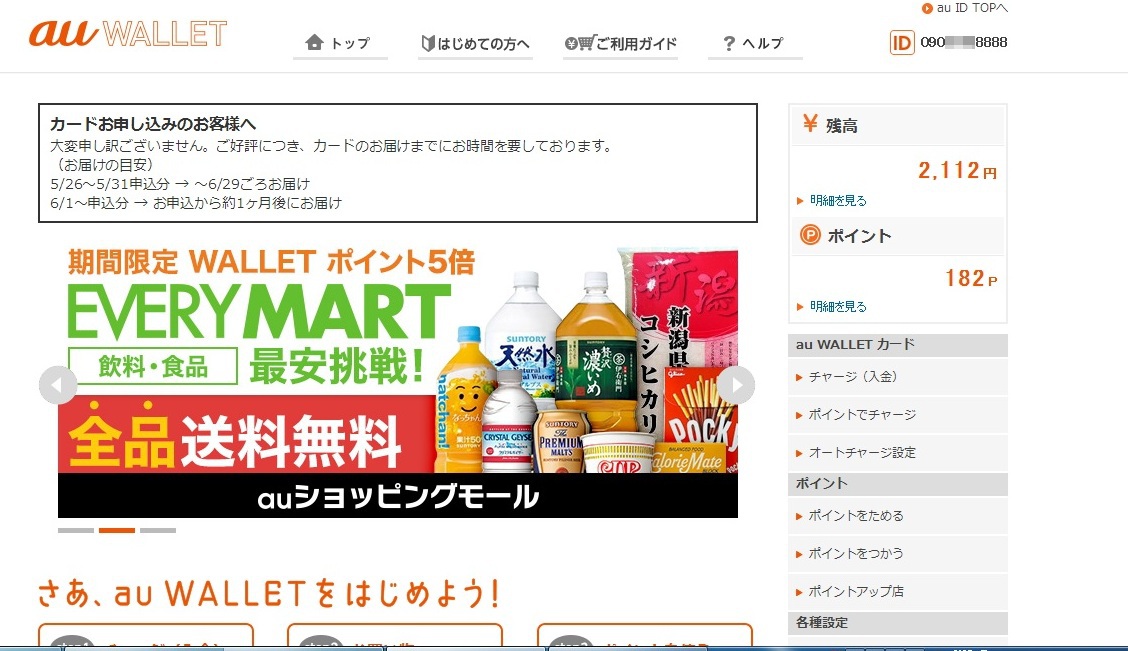Select the third carousel indicator bar
Image resolution: width=1128 pixels, height=651 pixels.
click(x=158, y=530)
